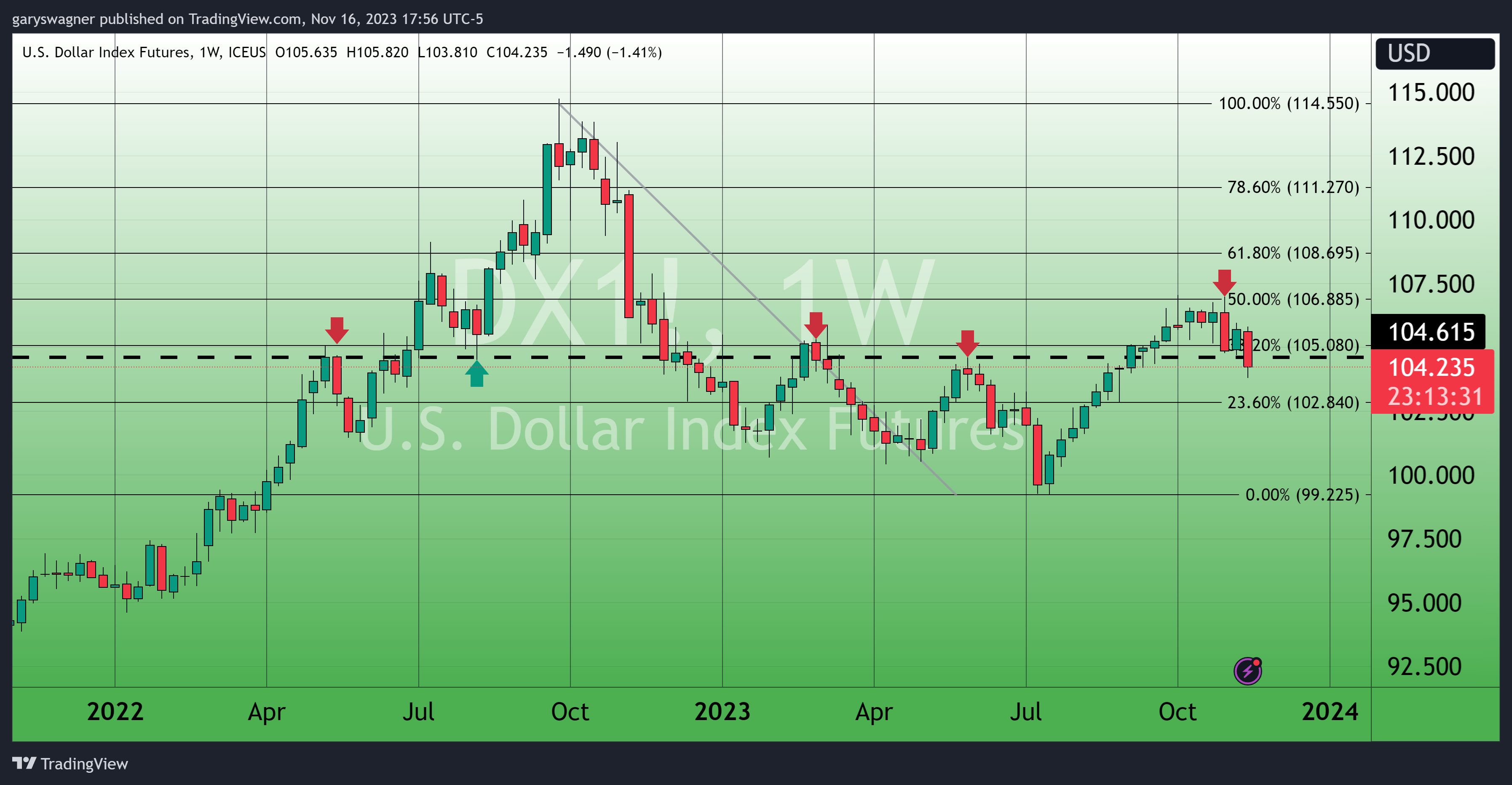
Task: Click the Jul label left of 2023
Action: pos(418,712)
